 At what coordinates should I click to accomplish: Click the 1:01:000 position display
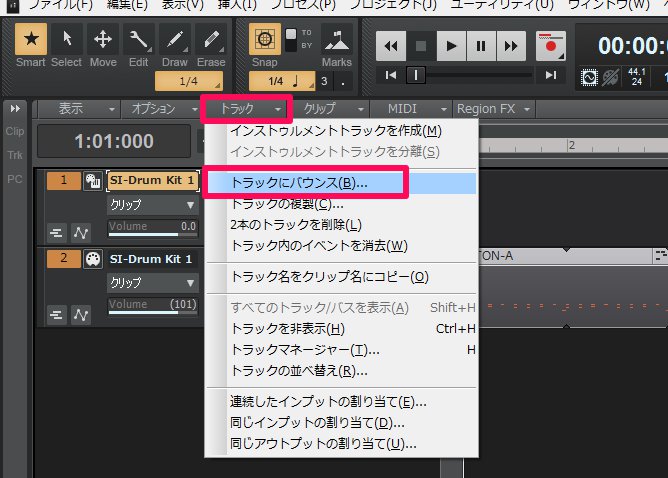pos(114,141)
